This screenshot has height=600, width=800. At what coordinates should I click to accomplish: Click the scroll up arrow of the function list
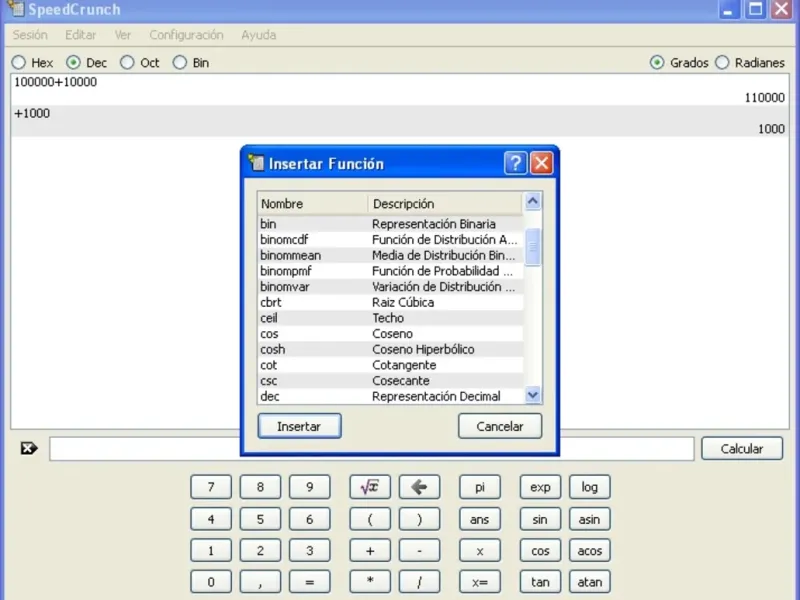coord(533,201)
